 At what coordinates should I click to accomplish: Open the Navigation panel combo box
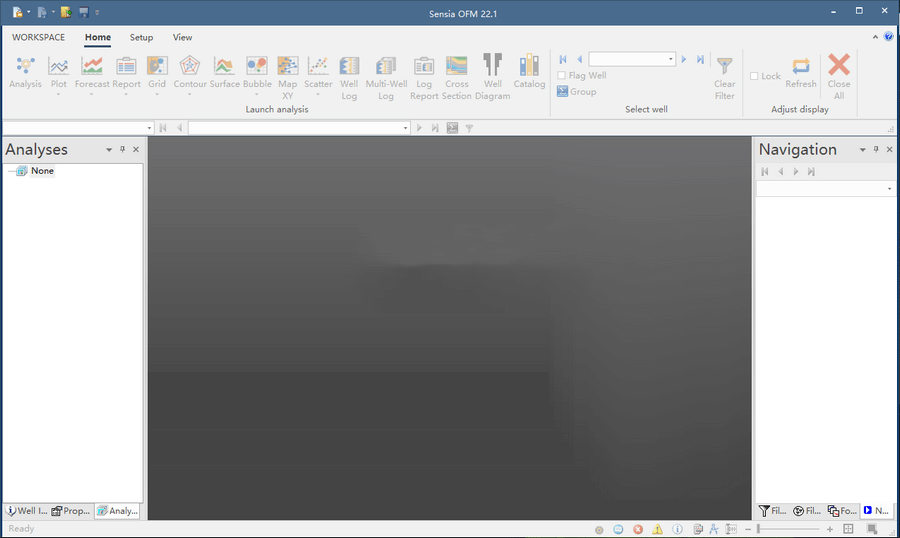coord(889,189)
